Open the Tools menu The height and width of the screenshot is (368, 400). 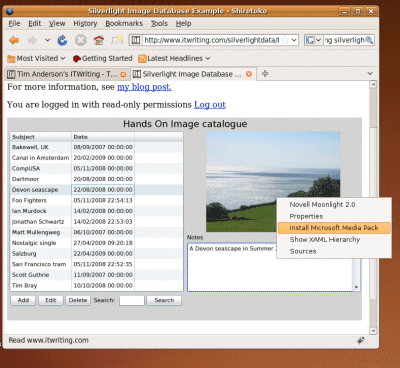click(159, 24)
